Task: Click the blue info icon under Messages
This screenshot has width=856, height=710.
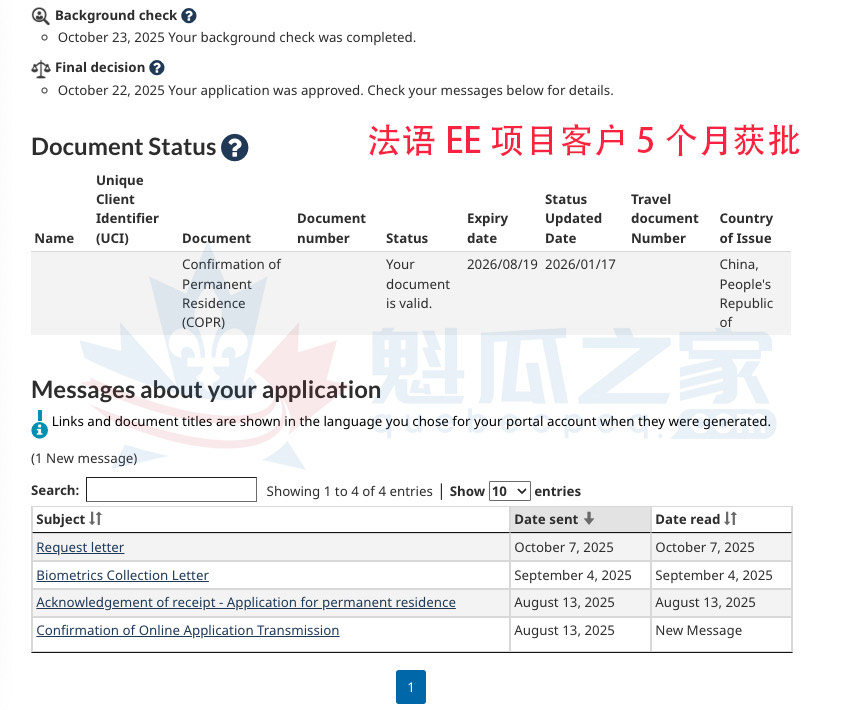Action: (40, 424)
